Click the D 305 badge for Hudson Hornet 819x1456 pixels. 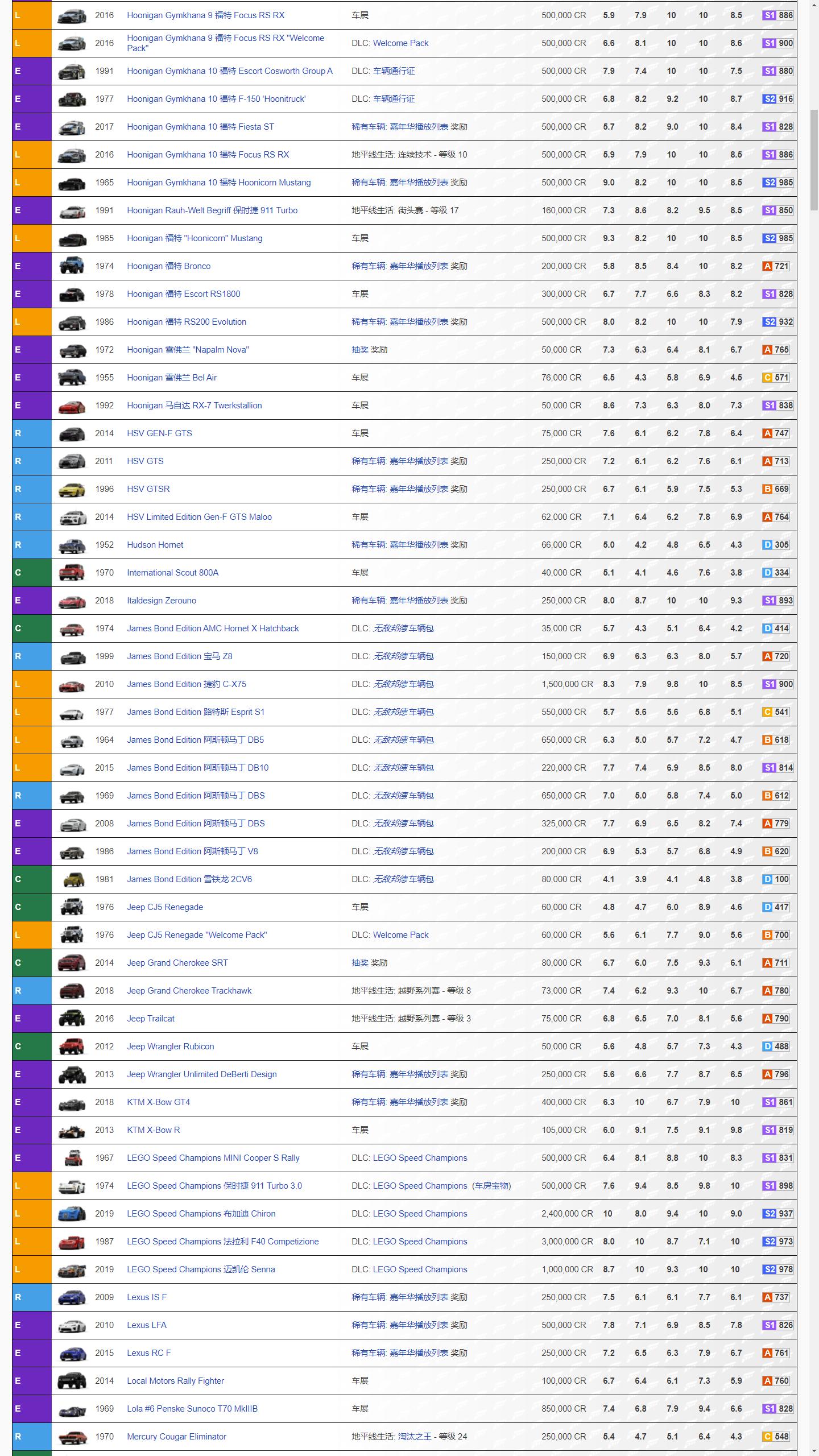(776, 545)
